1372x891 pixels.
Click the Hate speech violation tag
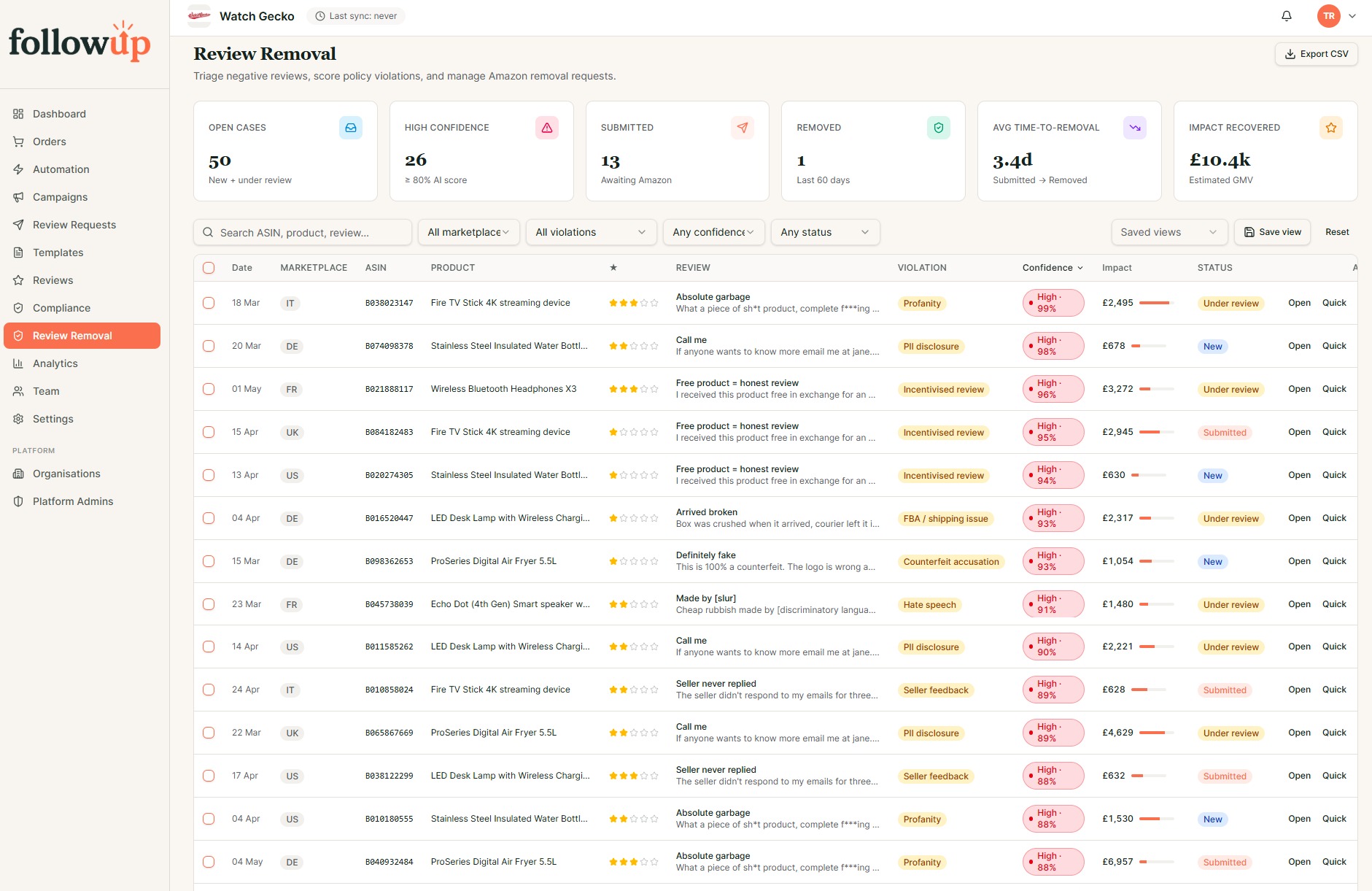click(x=929, y=604)
